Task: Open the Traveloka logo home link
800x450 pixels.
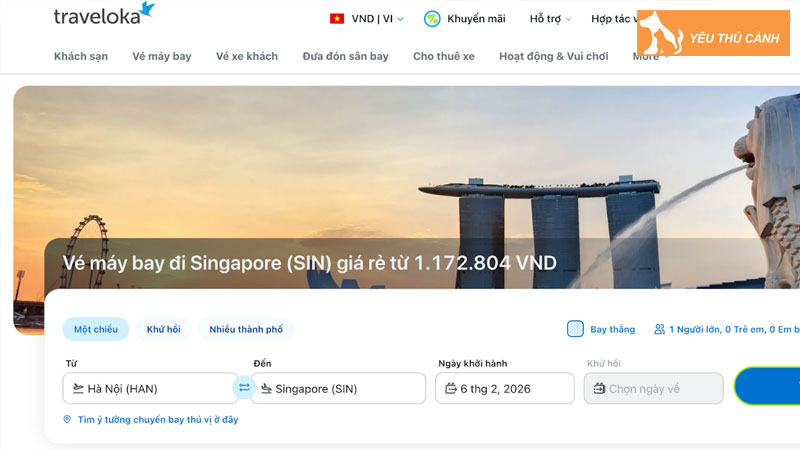Action: tap(104, 14)
